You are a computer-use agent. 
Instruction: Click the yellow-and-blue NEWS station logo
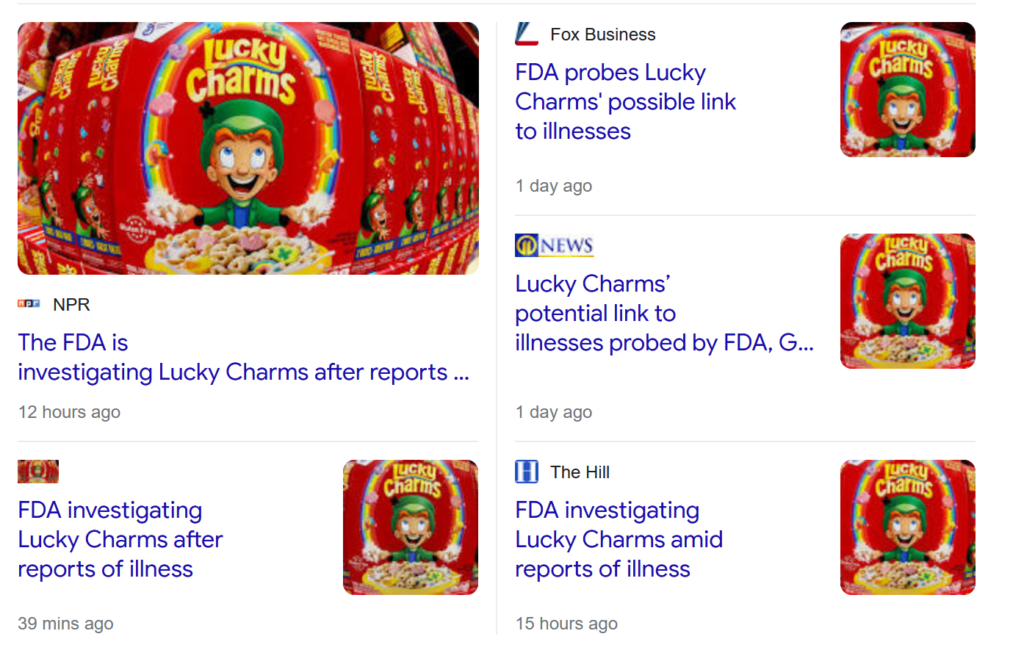click(x=554, y=245)
